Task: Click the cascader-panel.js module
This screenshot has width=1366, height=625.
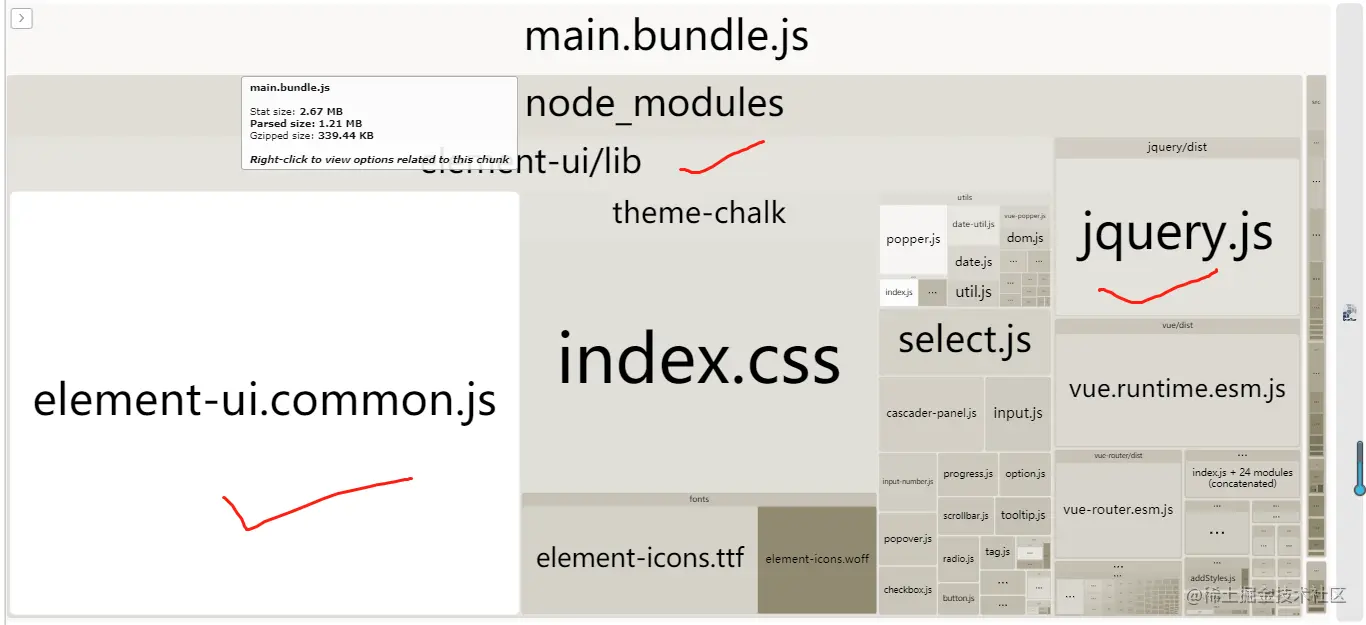Action: [931, 413]
